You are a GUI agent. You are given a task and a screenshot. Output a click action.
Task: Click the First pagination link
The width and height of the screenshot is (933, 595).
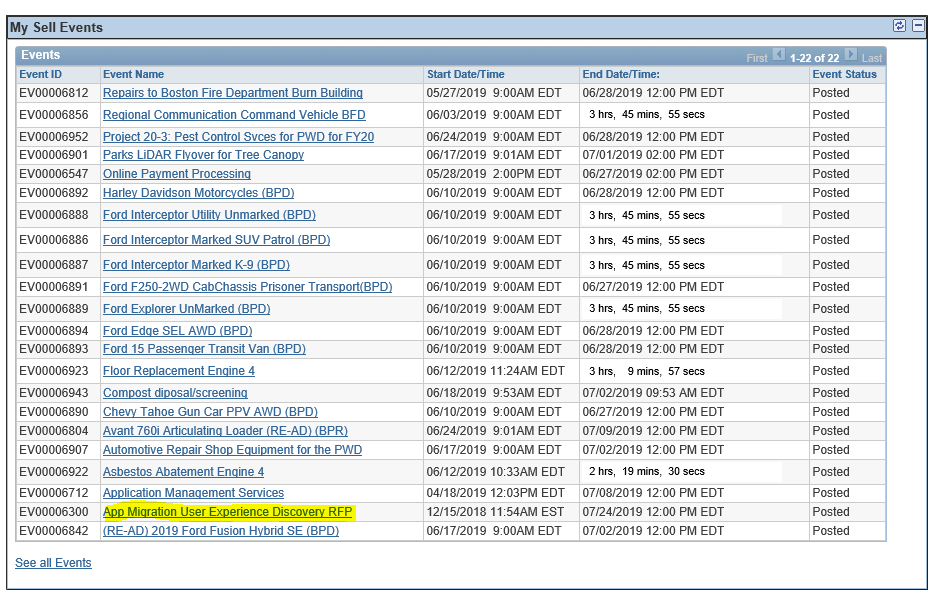[x=757, y=58]
